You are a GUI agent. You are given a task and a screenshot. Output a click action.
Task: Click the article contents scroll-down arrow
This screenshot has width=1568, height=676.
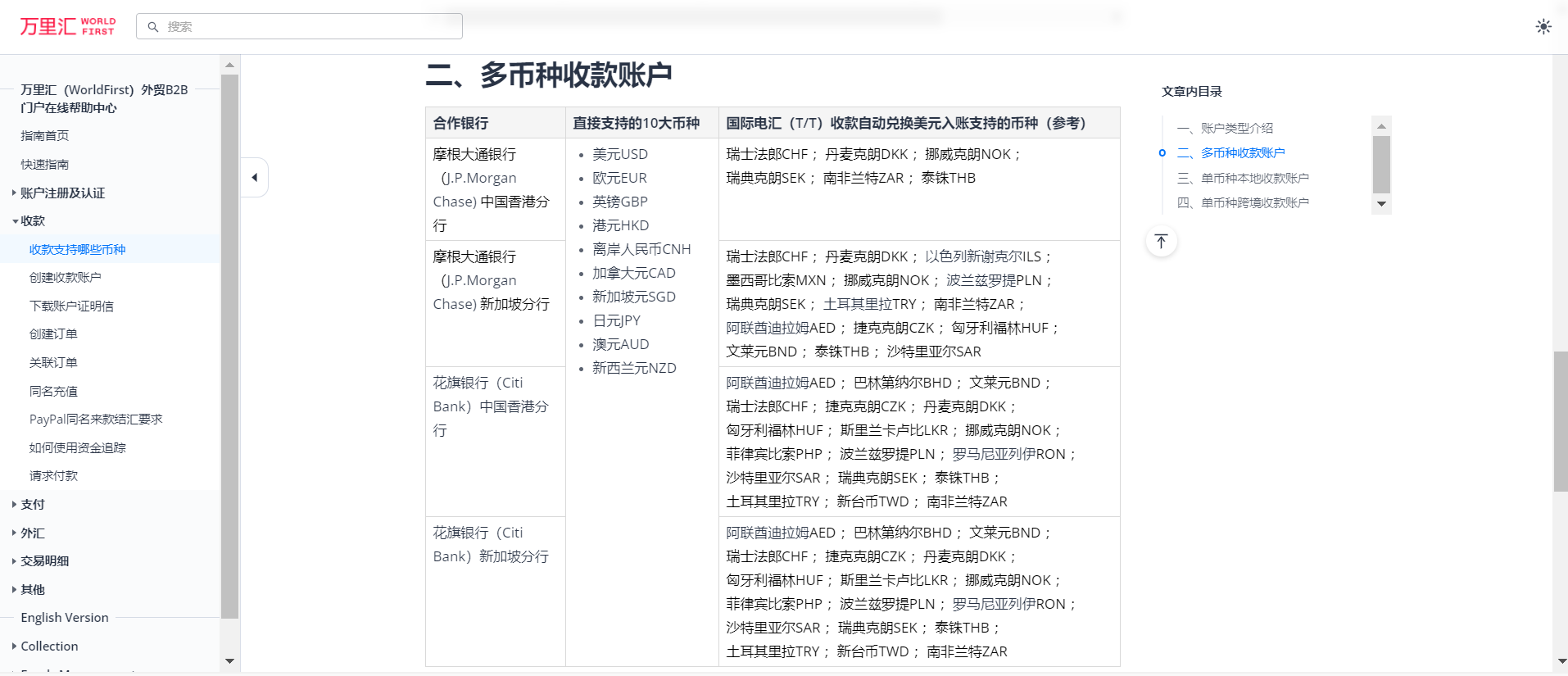pyautogui.click(x=1381, y=204)
